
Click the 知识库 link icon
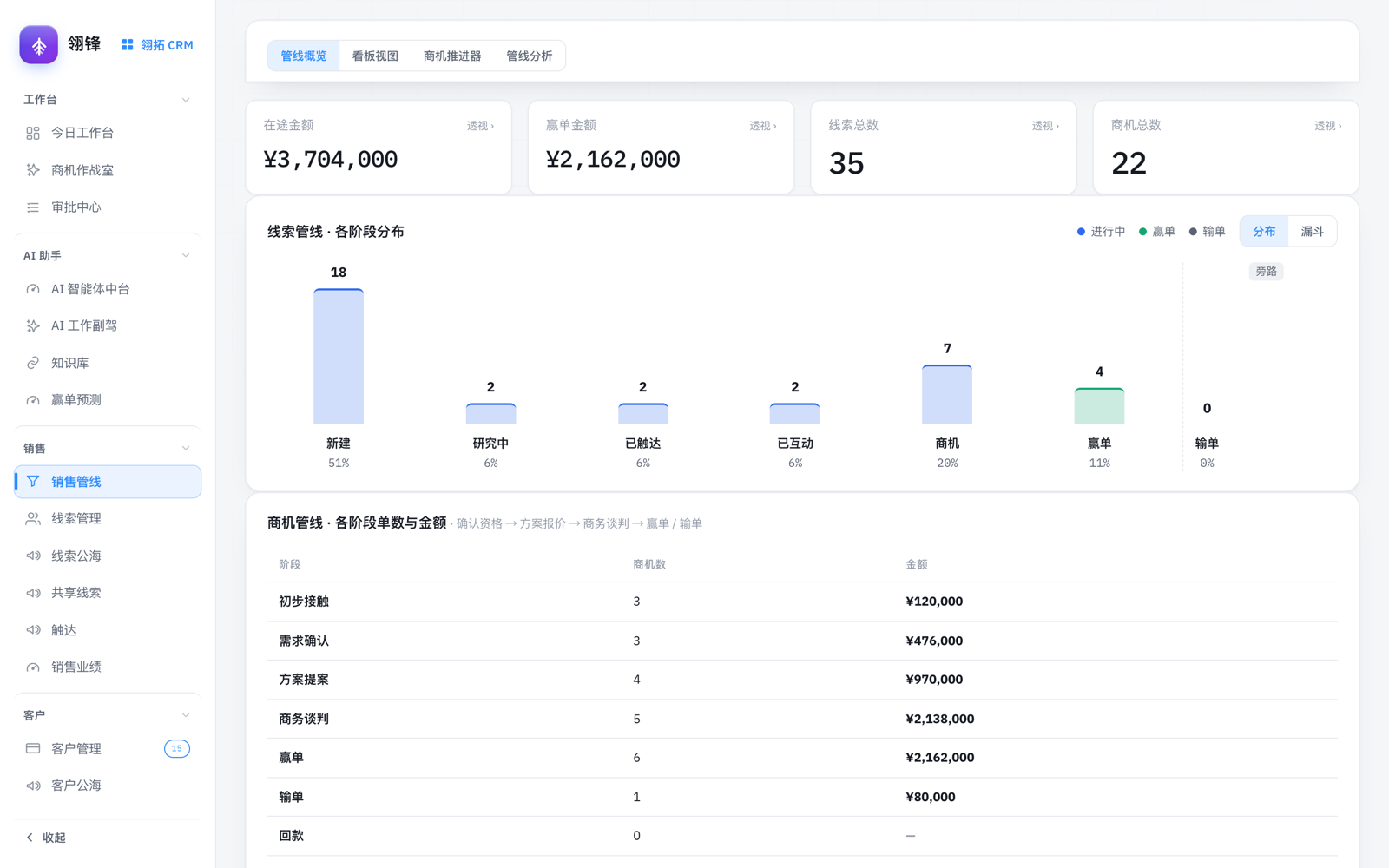coord(33,363)
